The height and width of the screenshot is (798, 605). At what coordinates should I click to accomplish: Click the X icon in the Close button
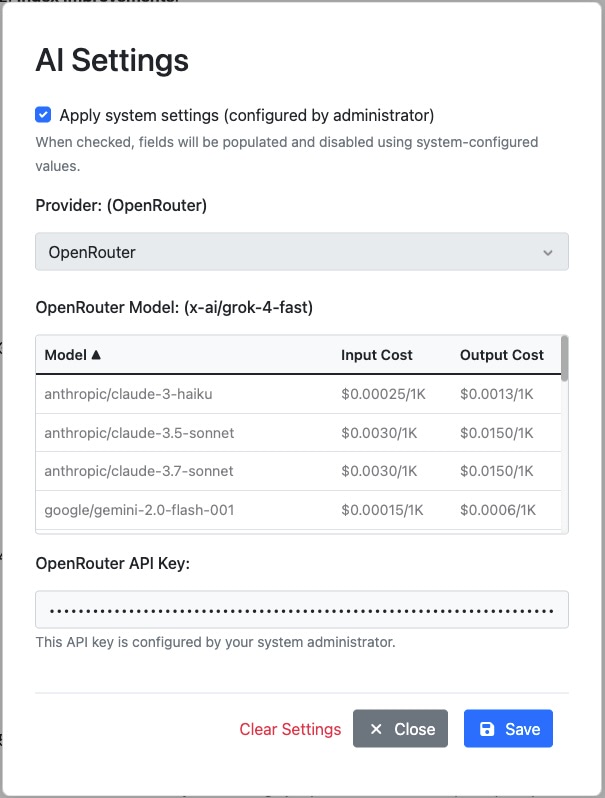(376, 729)
